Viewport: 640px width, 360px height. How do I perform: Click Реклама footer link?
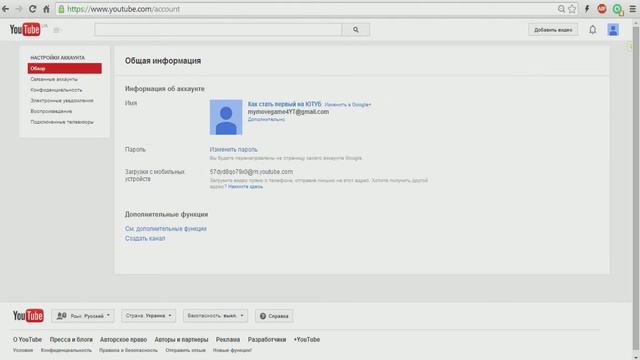[x=228, y=340]
